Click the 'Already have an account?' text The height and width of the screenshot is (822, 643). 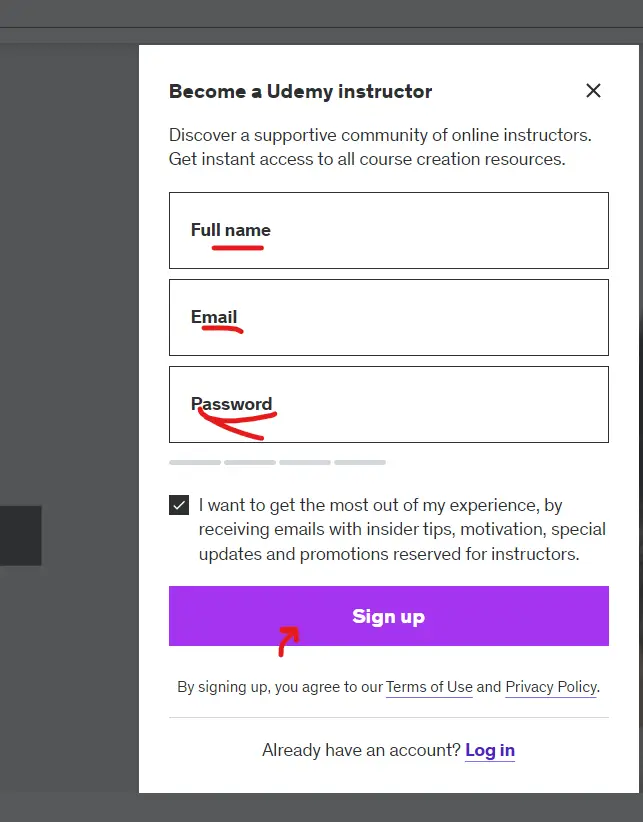tap(361, 750)
